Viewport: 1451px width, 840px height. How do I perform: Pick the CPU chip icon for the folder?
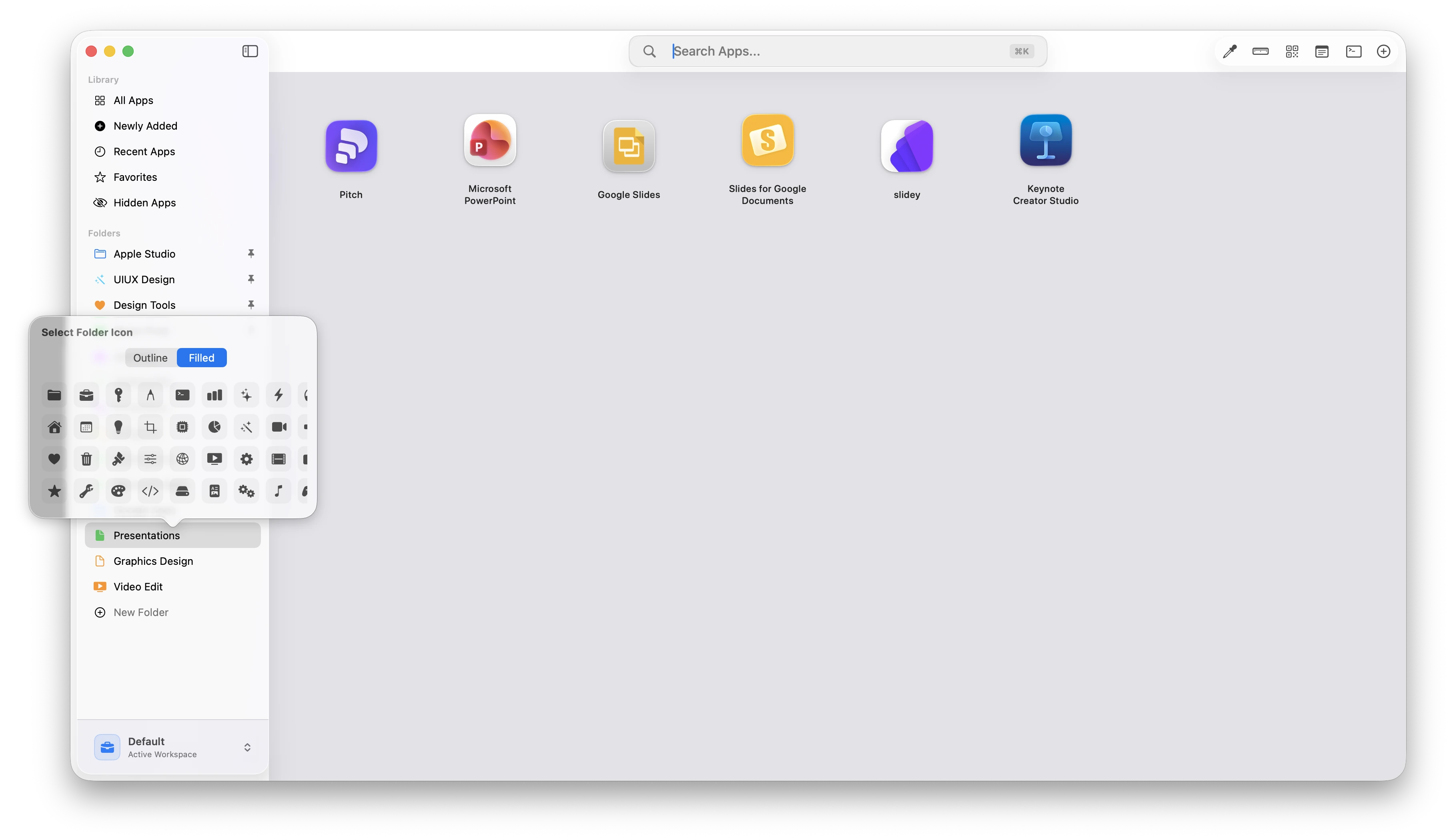pos(182,427)
